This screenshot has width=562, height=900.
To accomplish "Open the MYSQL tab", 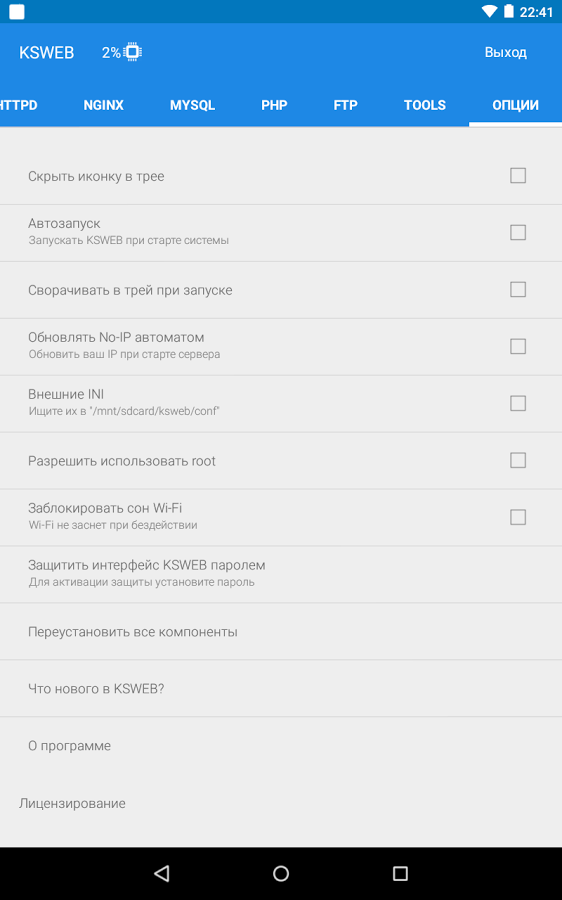I will click(192, 105).
